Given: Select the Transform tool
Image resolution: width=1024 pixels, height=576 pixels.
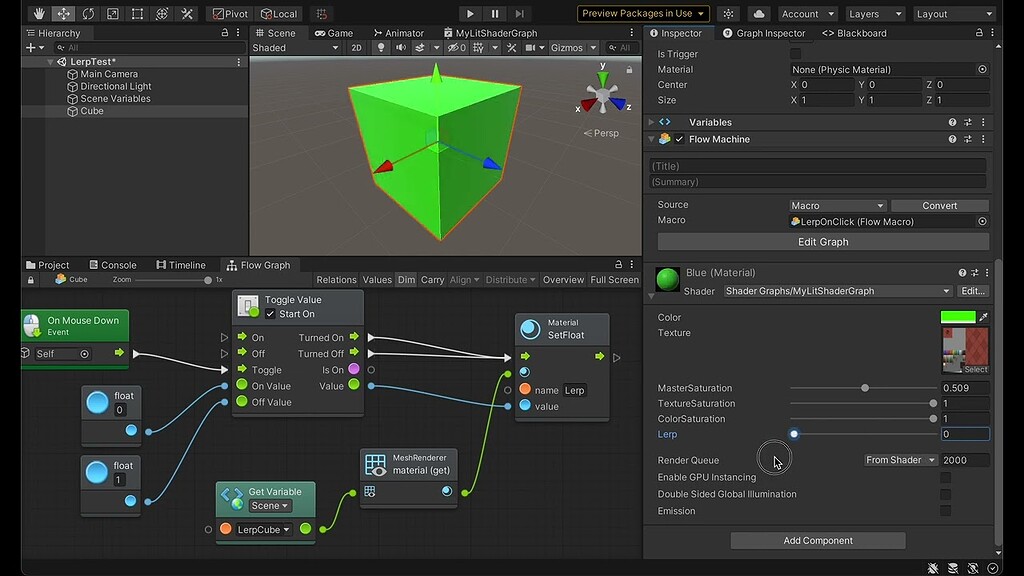Looking at the screenshot, I should pos(162,14).
